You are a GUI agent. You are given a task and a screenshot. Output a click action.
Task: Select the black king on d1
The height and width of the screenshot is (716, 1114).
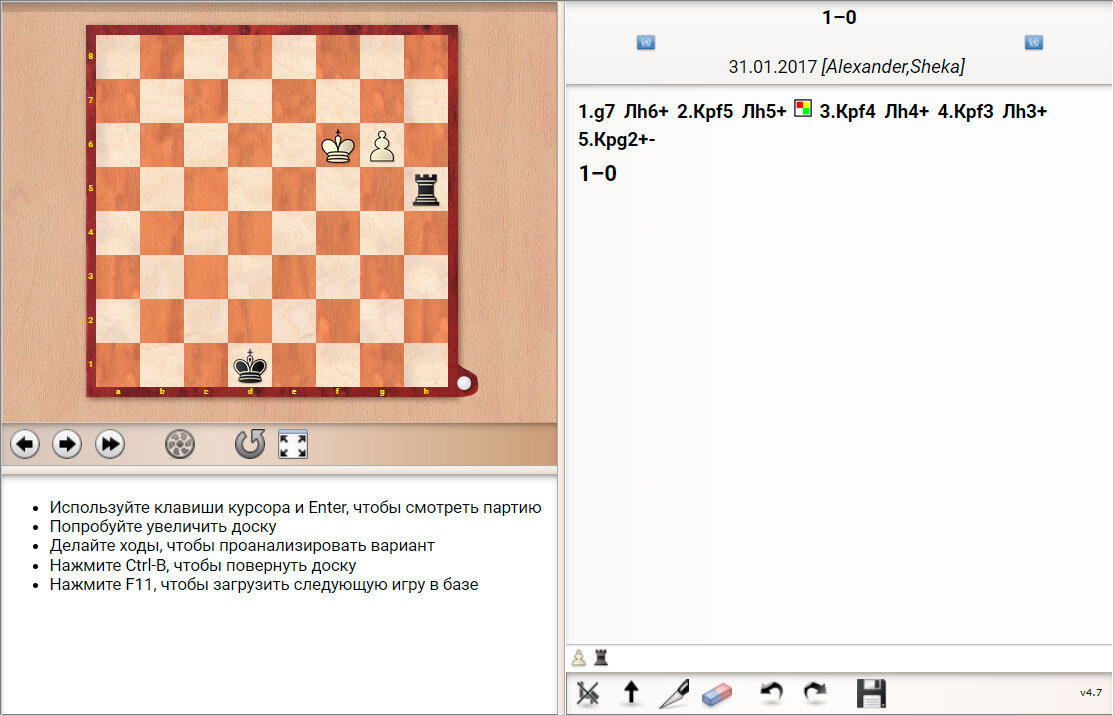(250, 365)
